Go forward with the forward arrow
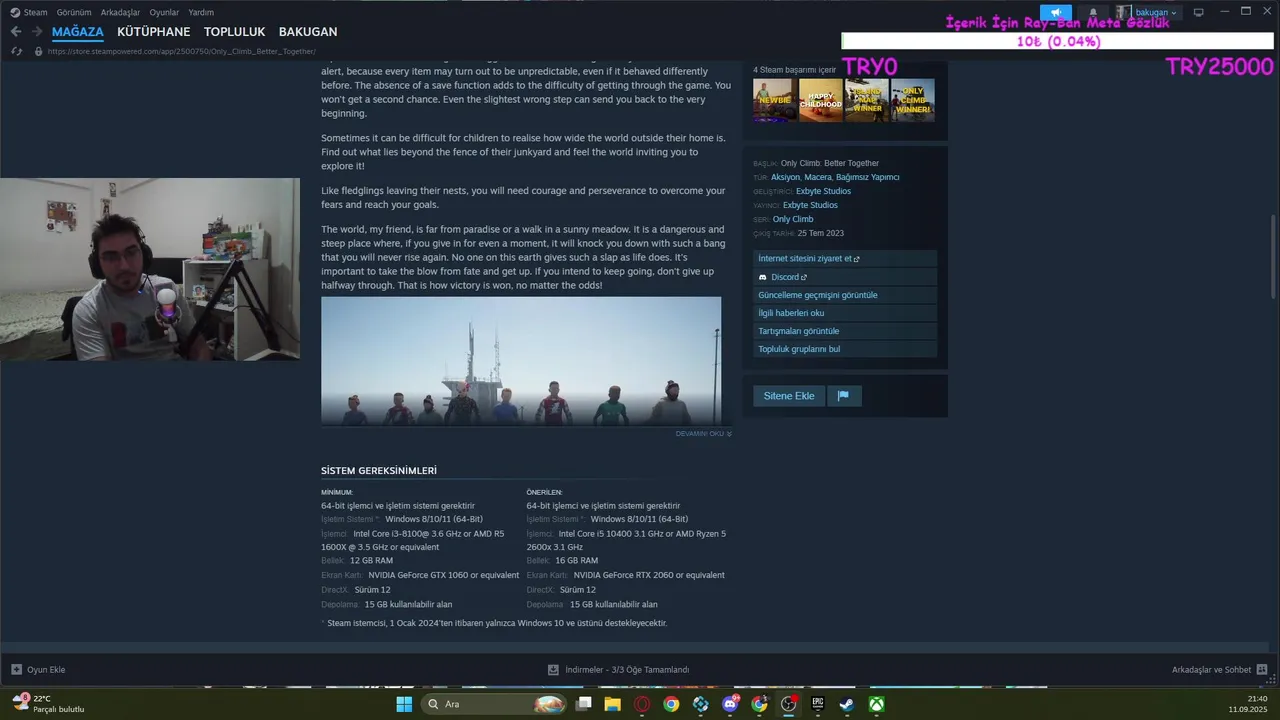The image size is (1280, 720). click(37, 32)
